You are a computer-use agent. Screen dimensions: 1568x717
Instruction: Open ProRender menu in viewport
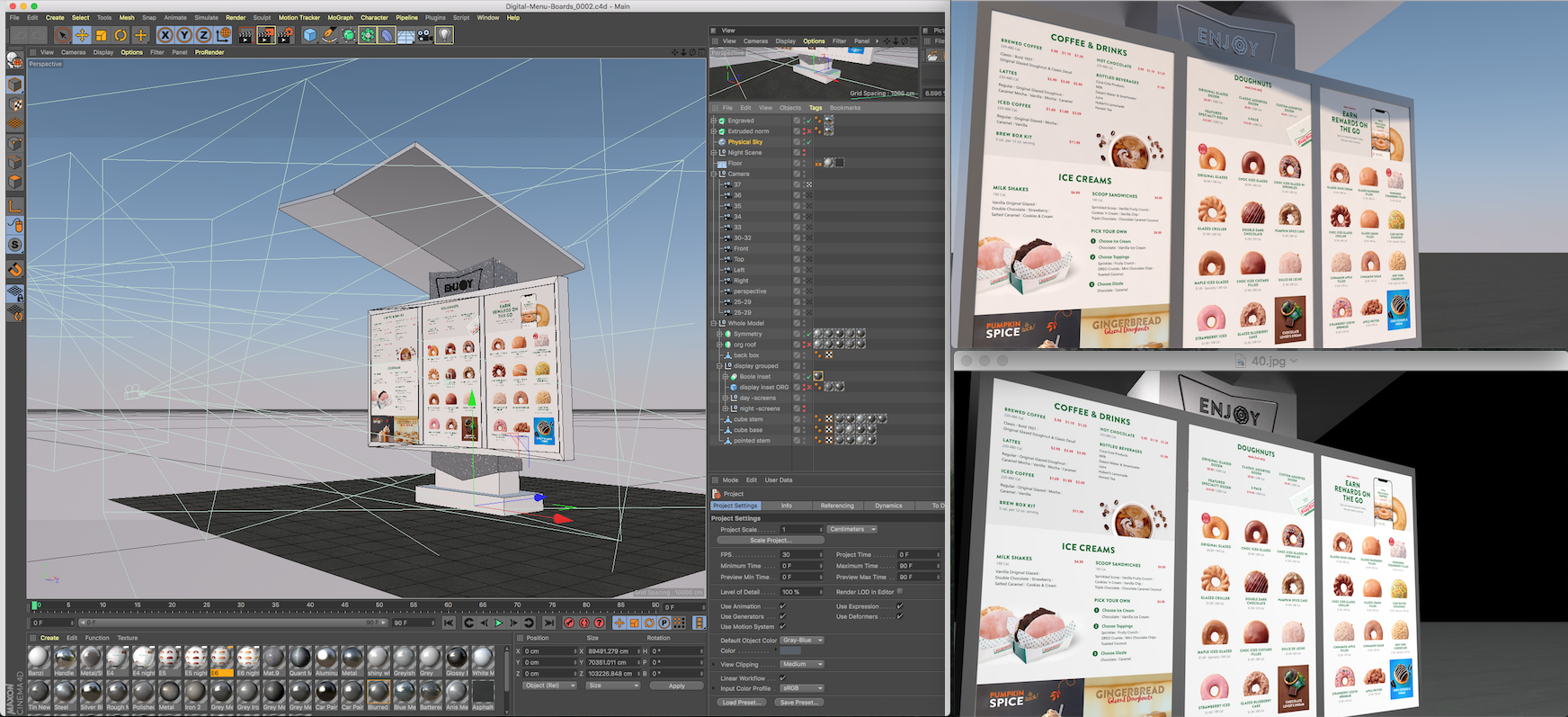[x=209, y=52]
